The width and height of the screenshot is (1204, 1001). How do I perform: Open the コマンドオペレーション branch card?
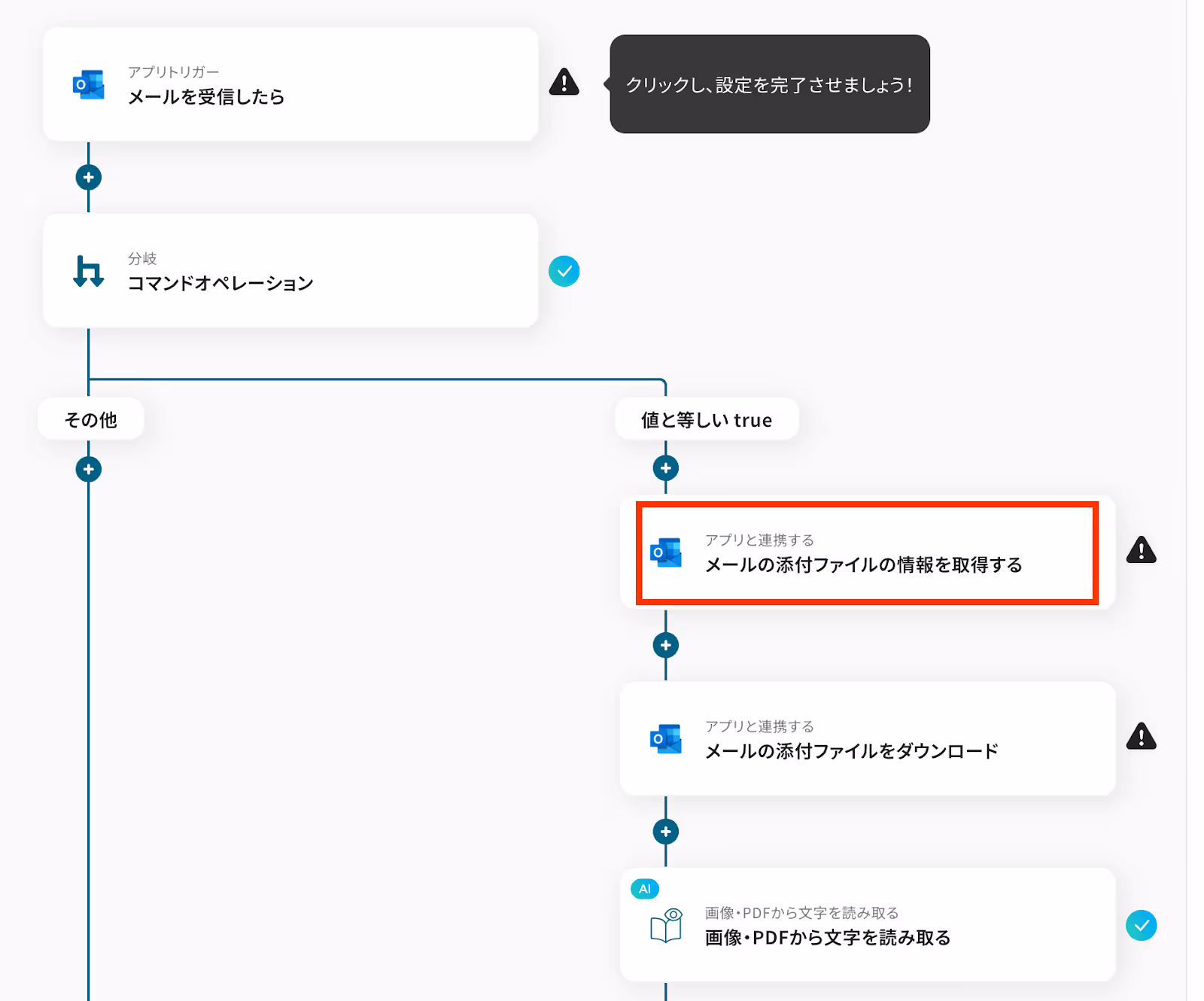click(x=290, y=270)
